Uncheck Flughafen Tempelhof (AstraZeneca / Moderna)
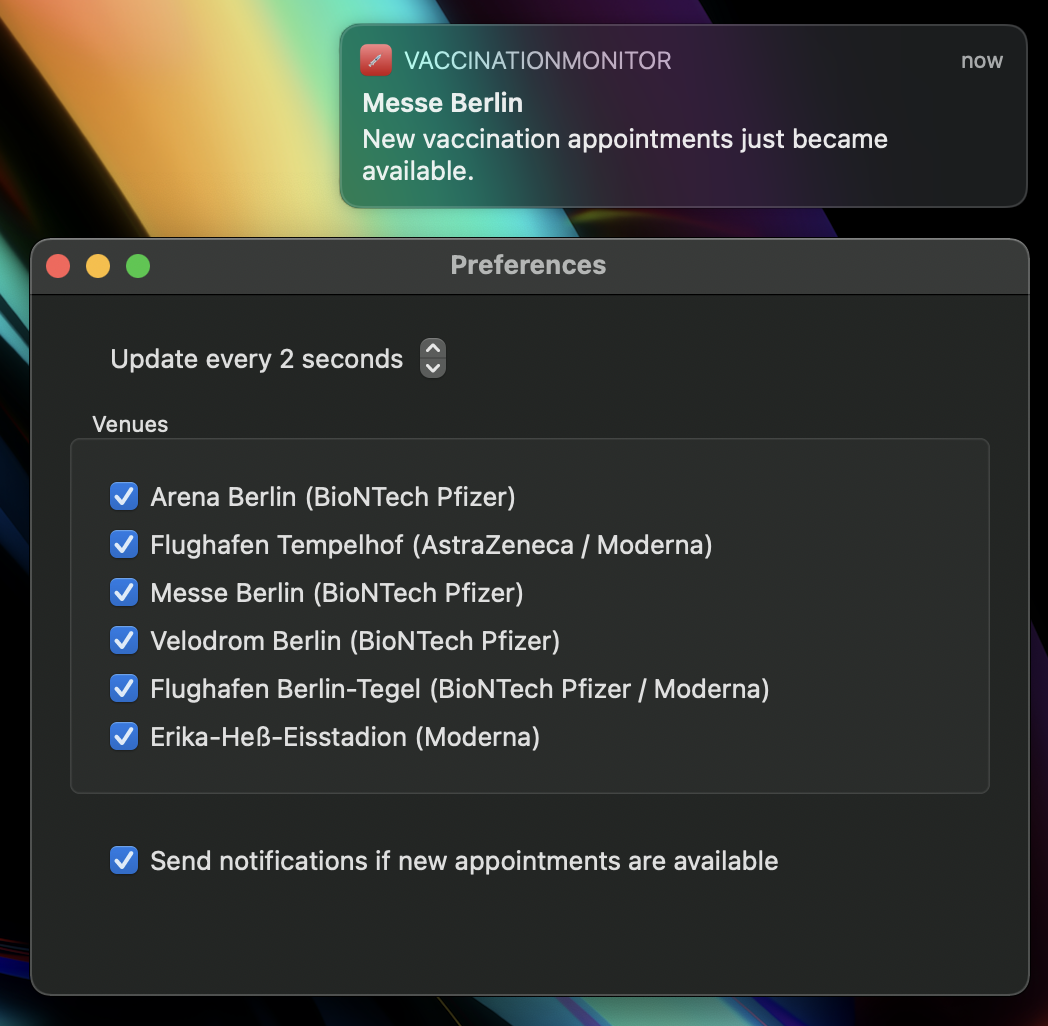Viewport: 1048px width, 1026px height. tap(124, 545)
